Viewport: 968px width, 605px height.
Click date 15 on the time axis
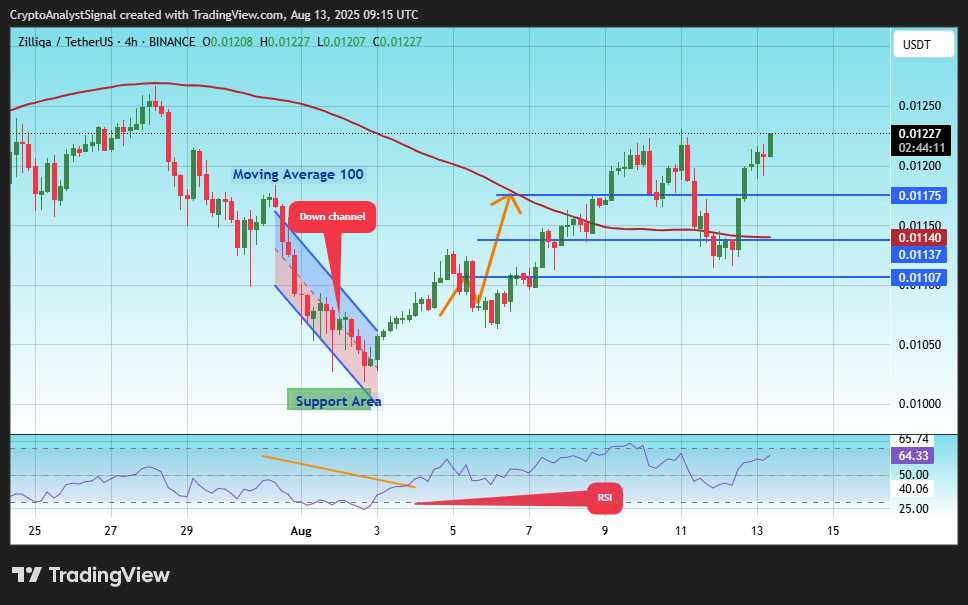click(833, 530)
